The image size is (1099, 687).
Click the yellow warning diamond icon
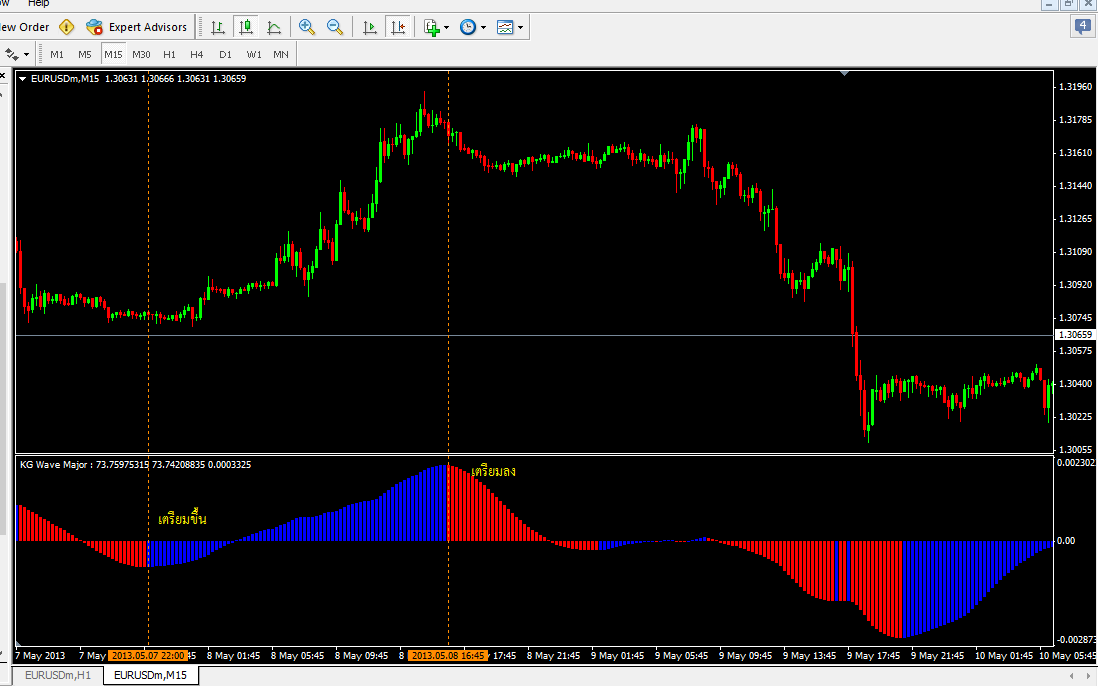(x=67, y=27)
